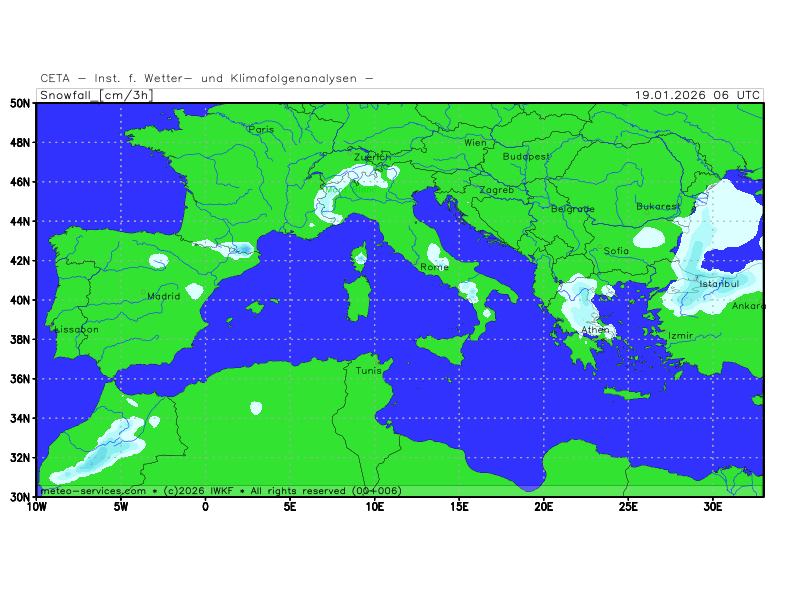Click the 50N latitude axis label
The height and width of the screenshot is (600, 800).
(19, 103)
